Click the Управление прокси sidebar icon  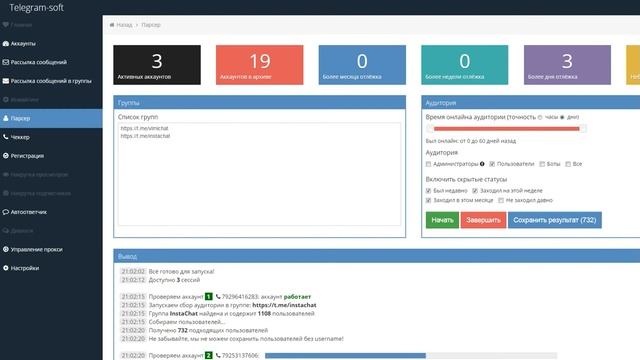6,249
